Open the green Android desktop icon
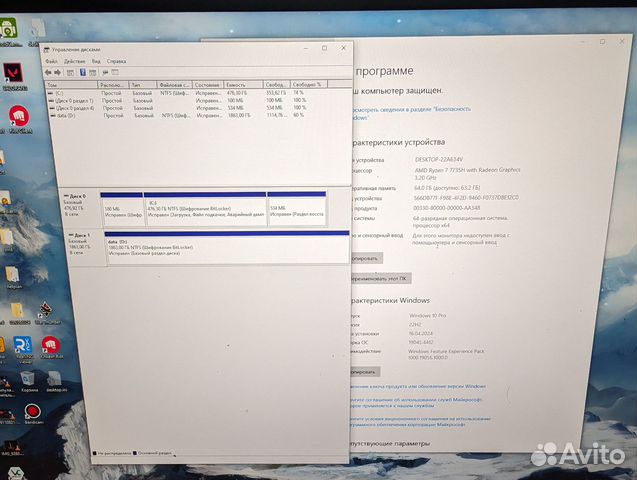The image size is (637, 480). click(x=9, y=31)
